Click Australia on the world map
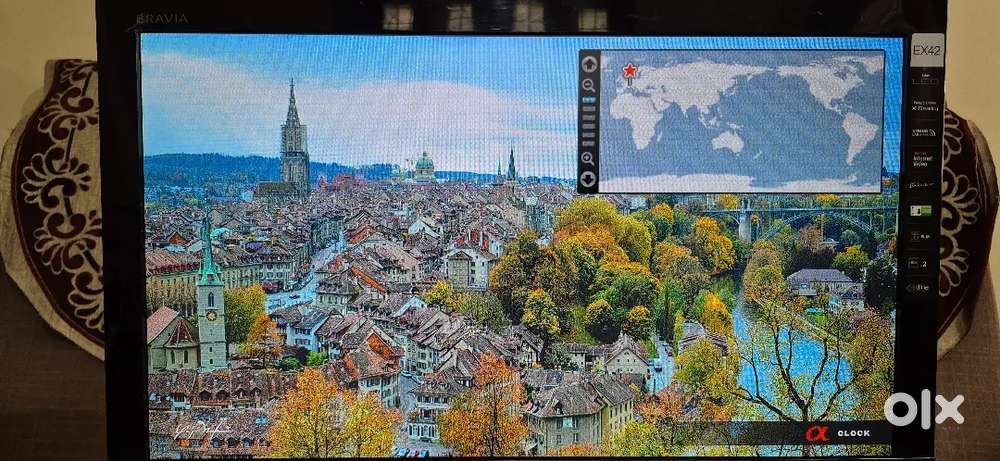The width and height of the screenshot is (1000, 461). point(729,141)
